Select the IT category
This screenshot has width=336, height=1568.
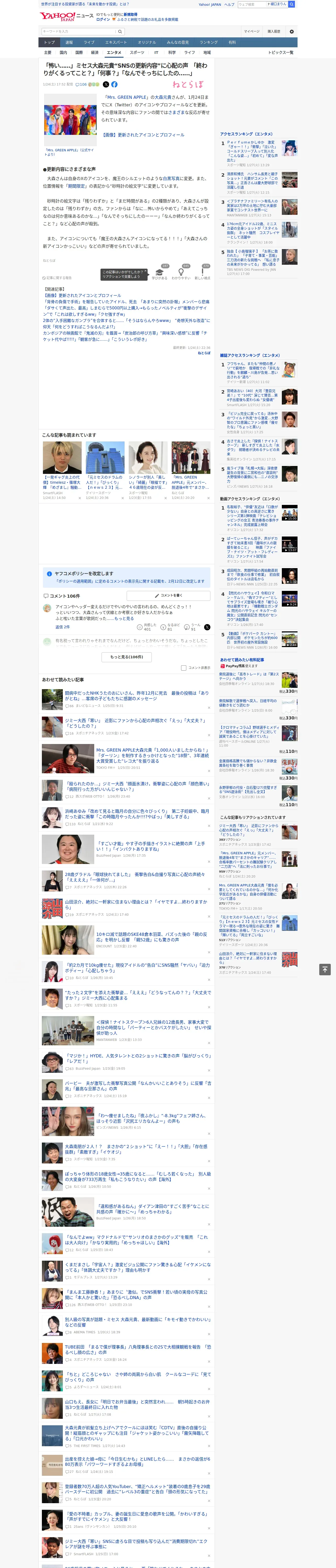coord(156,52)
